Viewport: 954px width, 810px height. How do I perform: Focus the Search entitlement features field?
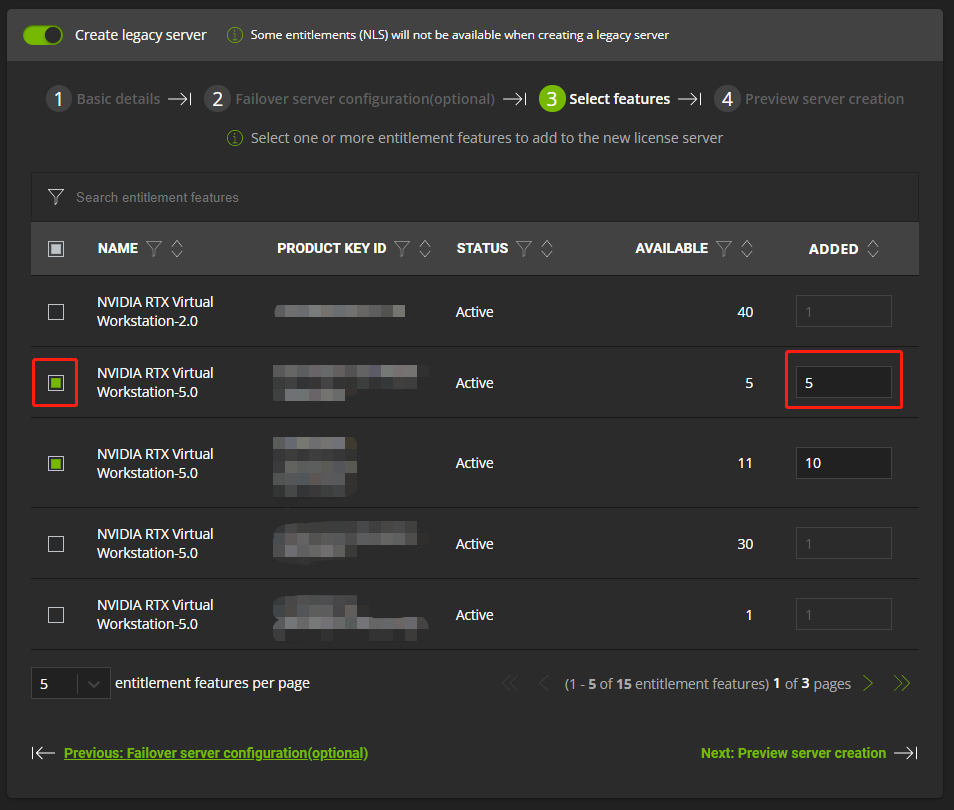click(475, 197)
